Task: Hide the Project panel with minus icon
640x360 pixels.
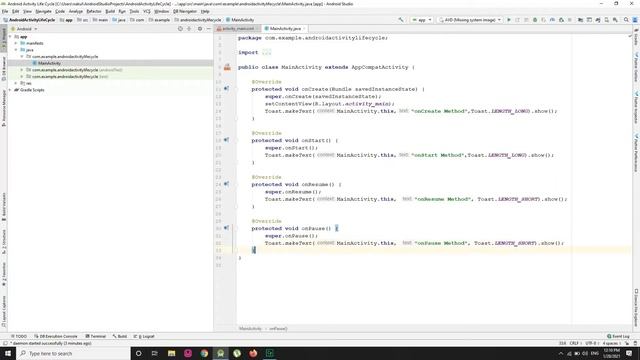Action: pos(209,29)
